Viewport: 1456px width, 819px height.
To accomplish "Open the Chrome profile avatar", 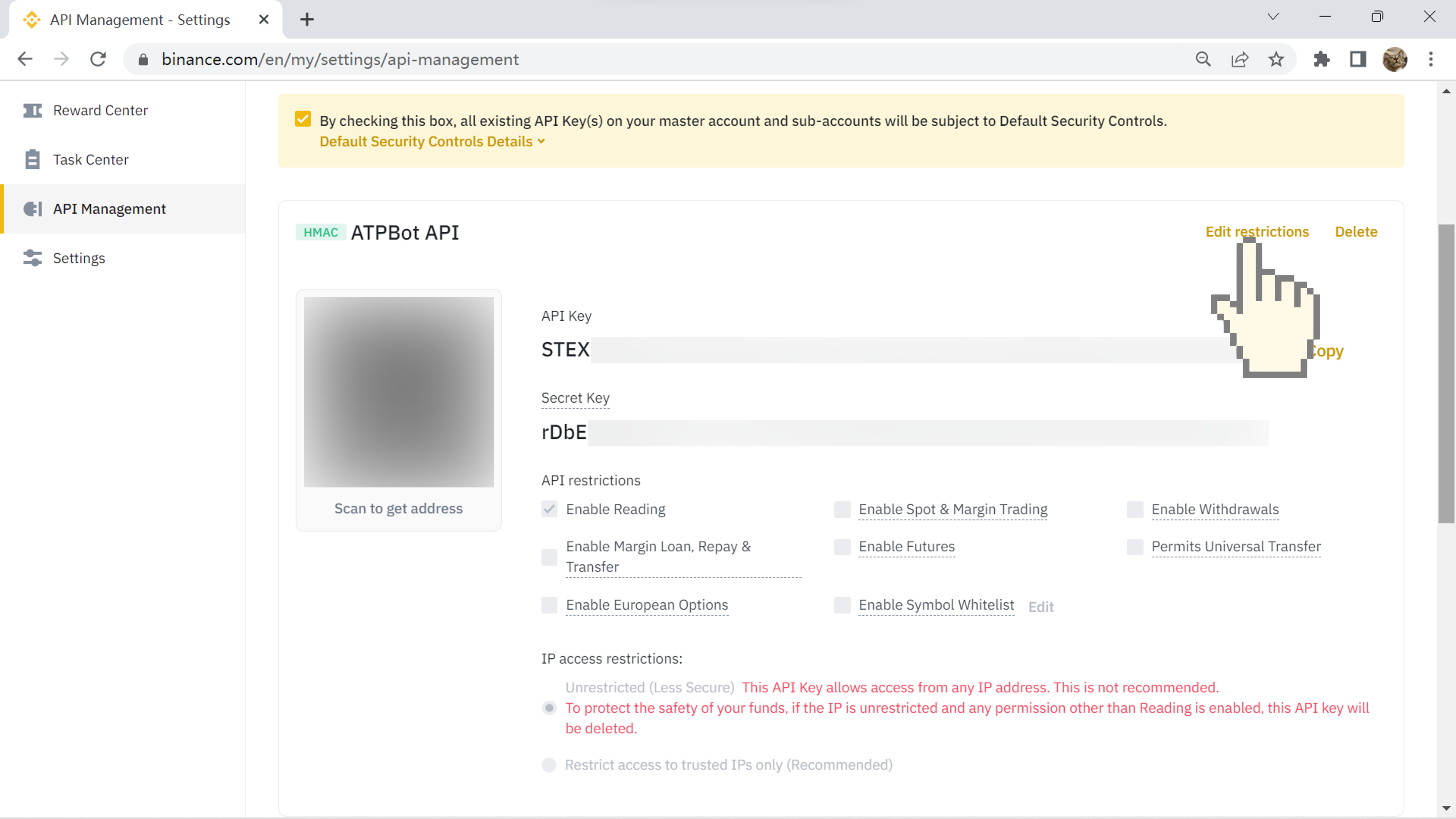I will tap(1394, 59).
